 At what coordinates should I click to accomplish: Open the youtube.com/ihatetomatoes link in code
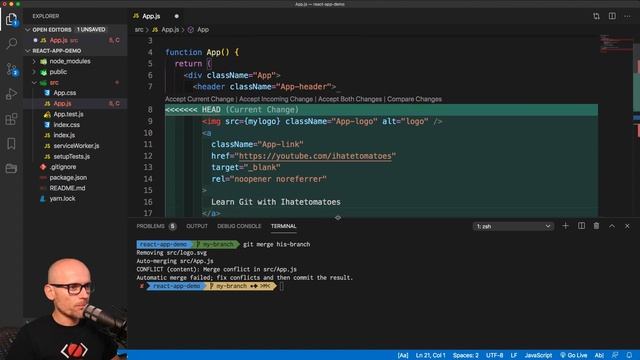point(315,156)
